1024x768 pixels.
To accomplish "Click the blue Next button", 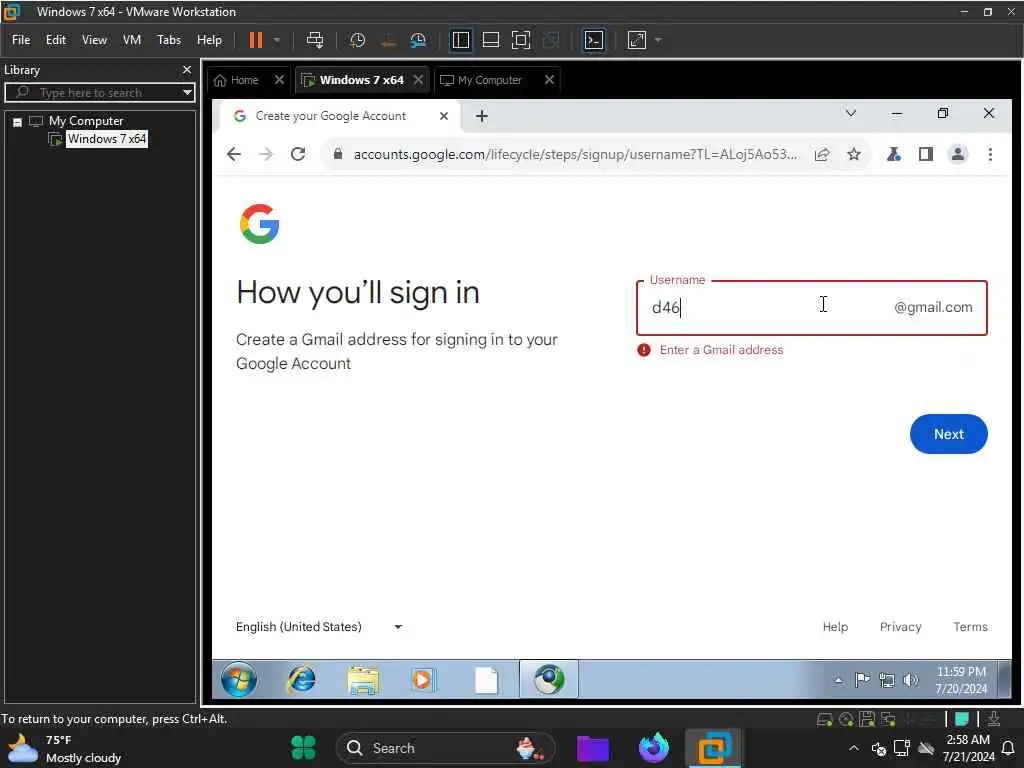I will click(x=948, y=434).
